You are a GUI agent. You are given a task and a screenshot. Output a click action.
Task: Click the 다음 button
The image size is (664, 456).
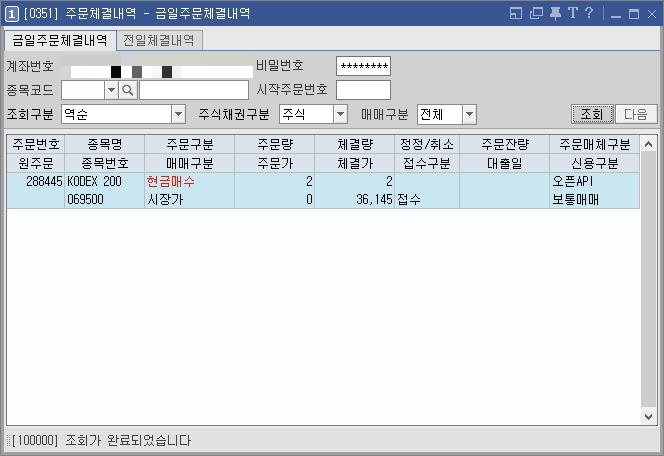tap(636, 114)
